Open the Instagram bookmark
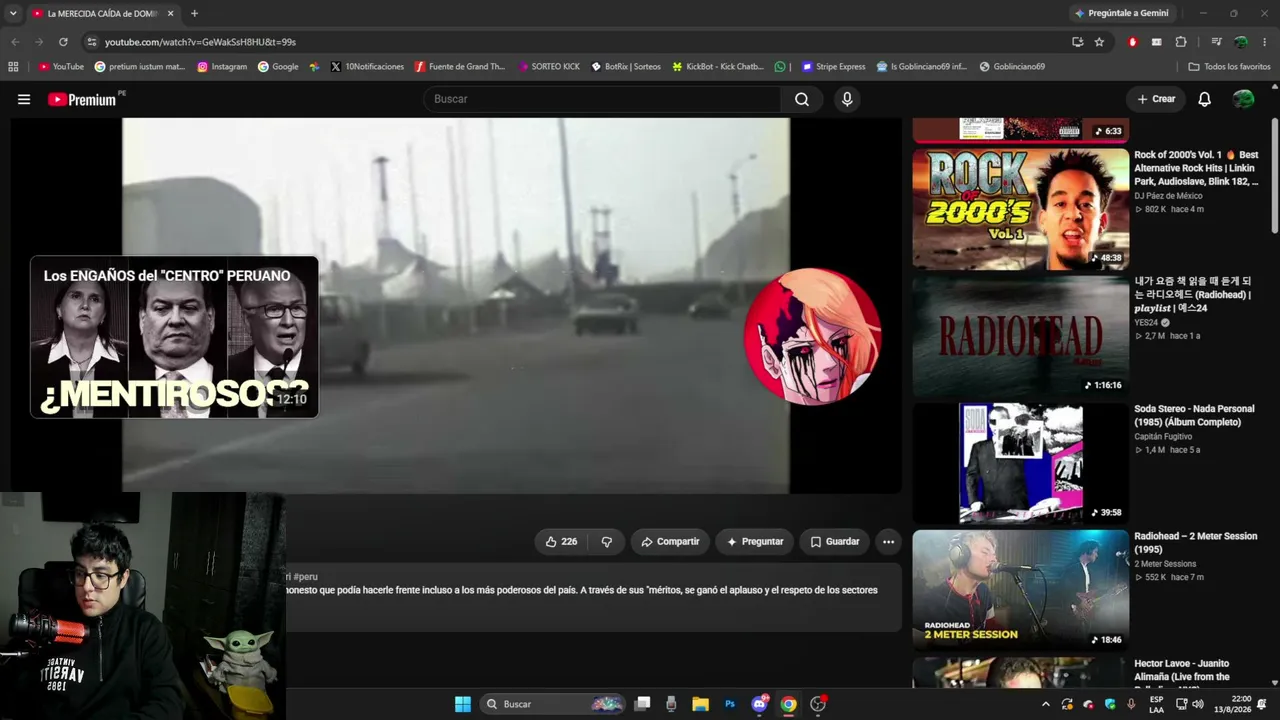The image size is (1280, 720). [x=222, y=67]
